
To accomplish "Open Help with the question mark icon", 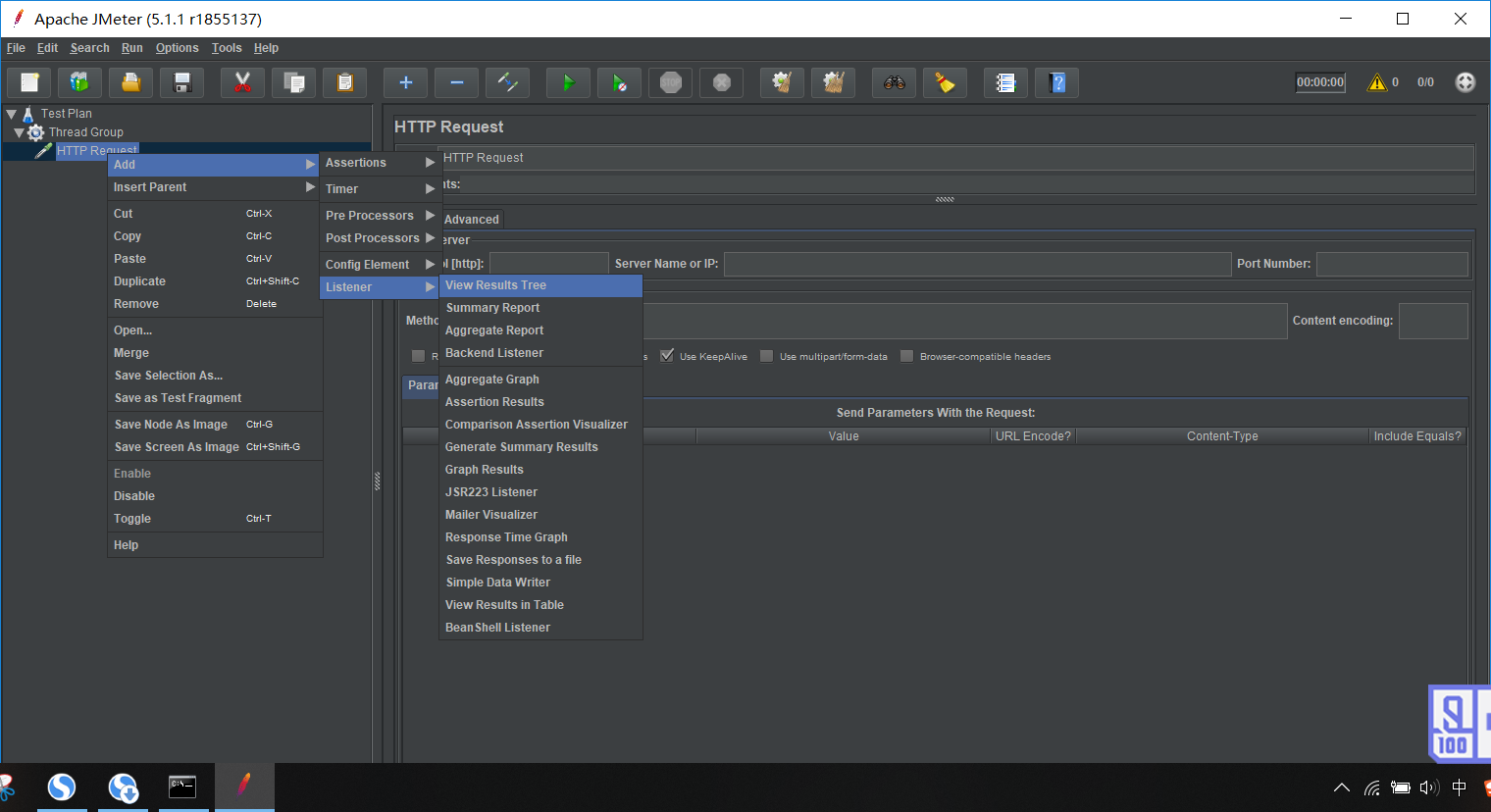I will click(1056, 83).
